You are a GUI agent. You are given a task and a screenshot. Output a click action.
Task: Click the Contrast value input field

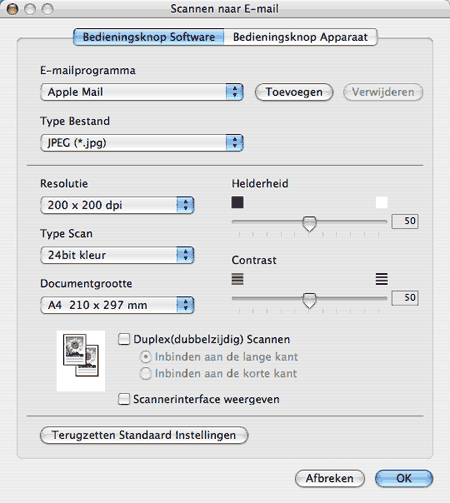click(405, 298)
